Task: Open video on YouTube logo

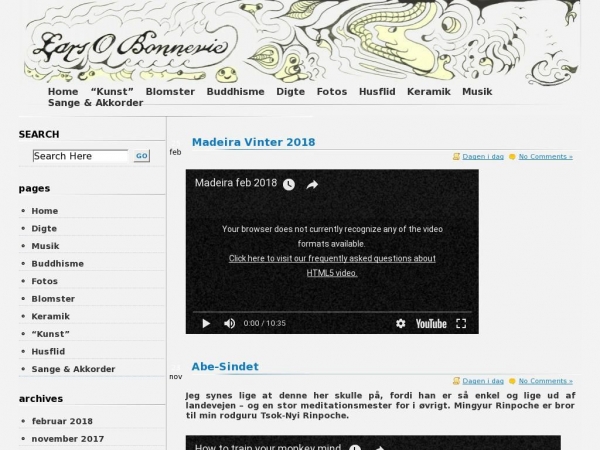Action: coord(431,324)
